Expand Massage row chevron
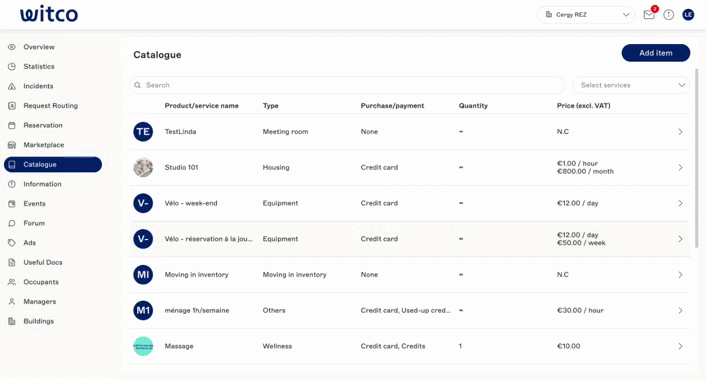The width and height of the screenshot is (706, 380). pos(680,346)
